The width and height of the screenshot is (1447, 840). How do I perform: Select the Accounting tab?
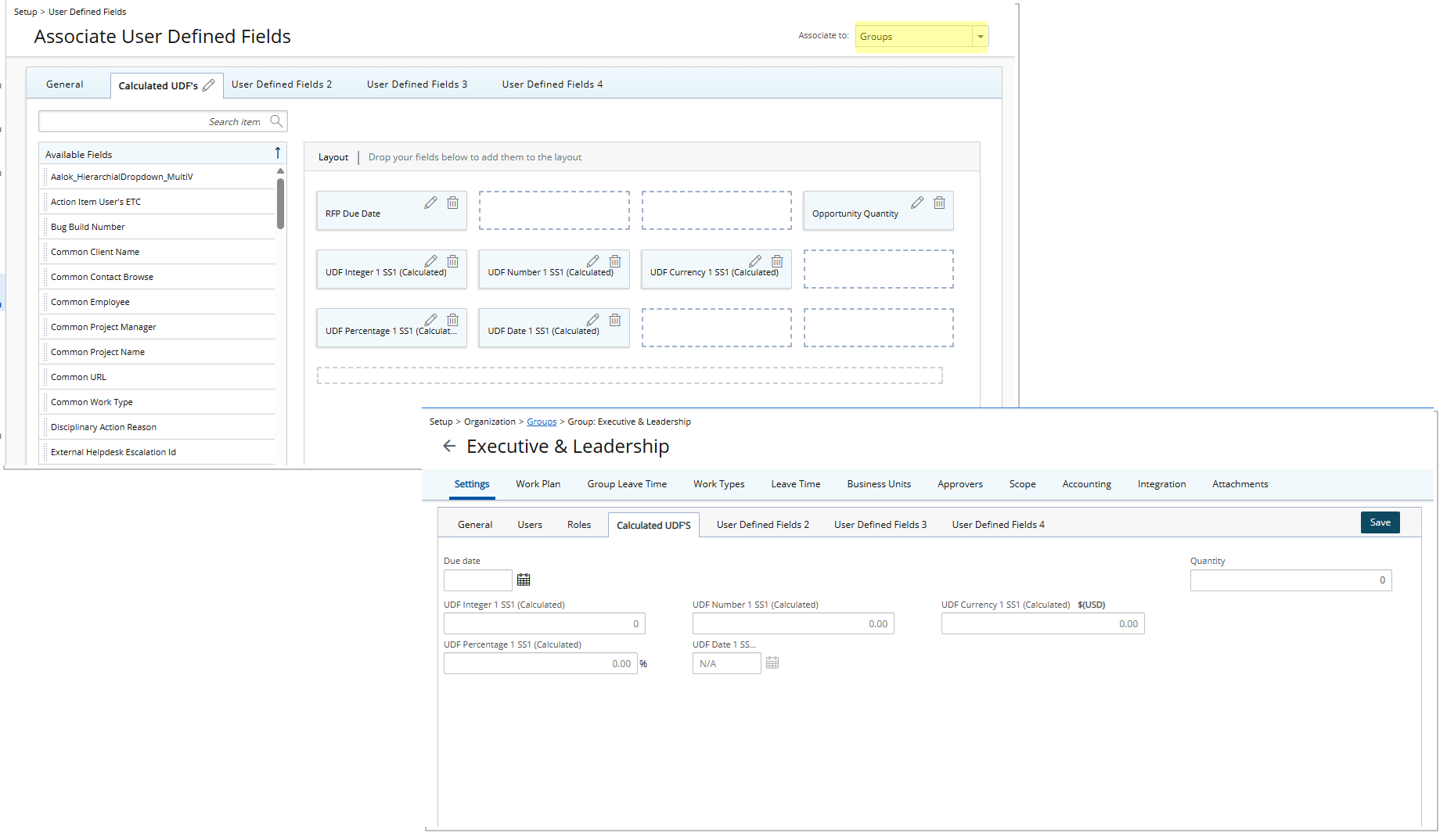point(1086,483)
